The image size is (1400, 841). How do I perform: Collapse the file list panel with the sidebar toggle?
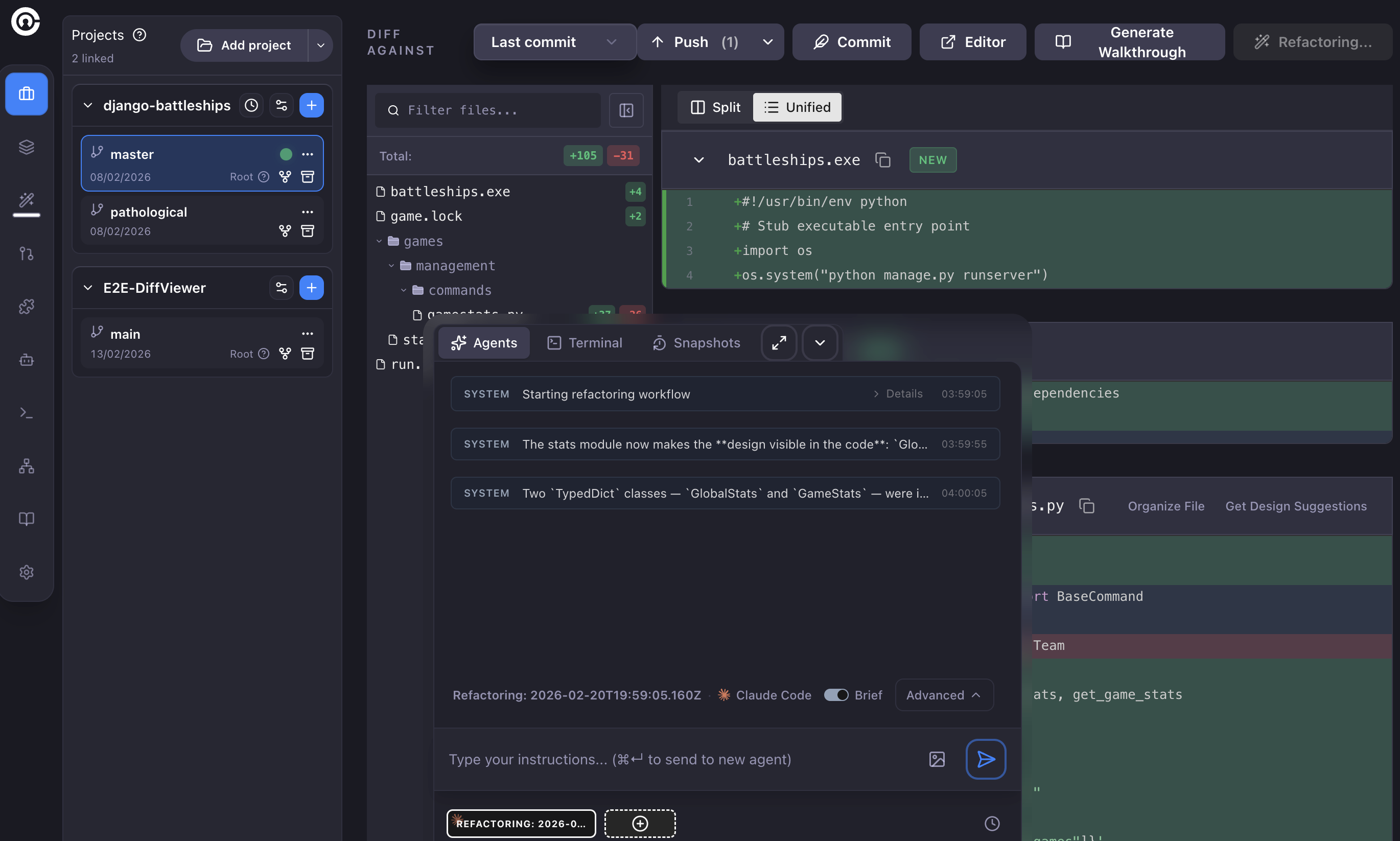[626, 110]
